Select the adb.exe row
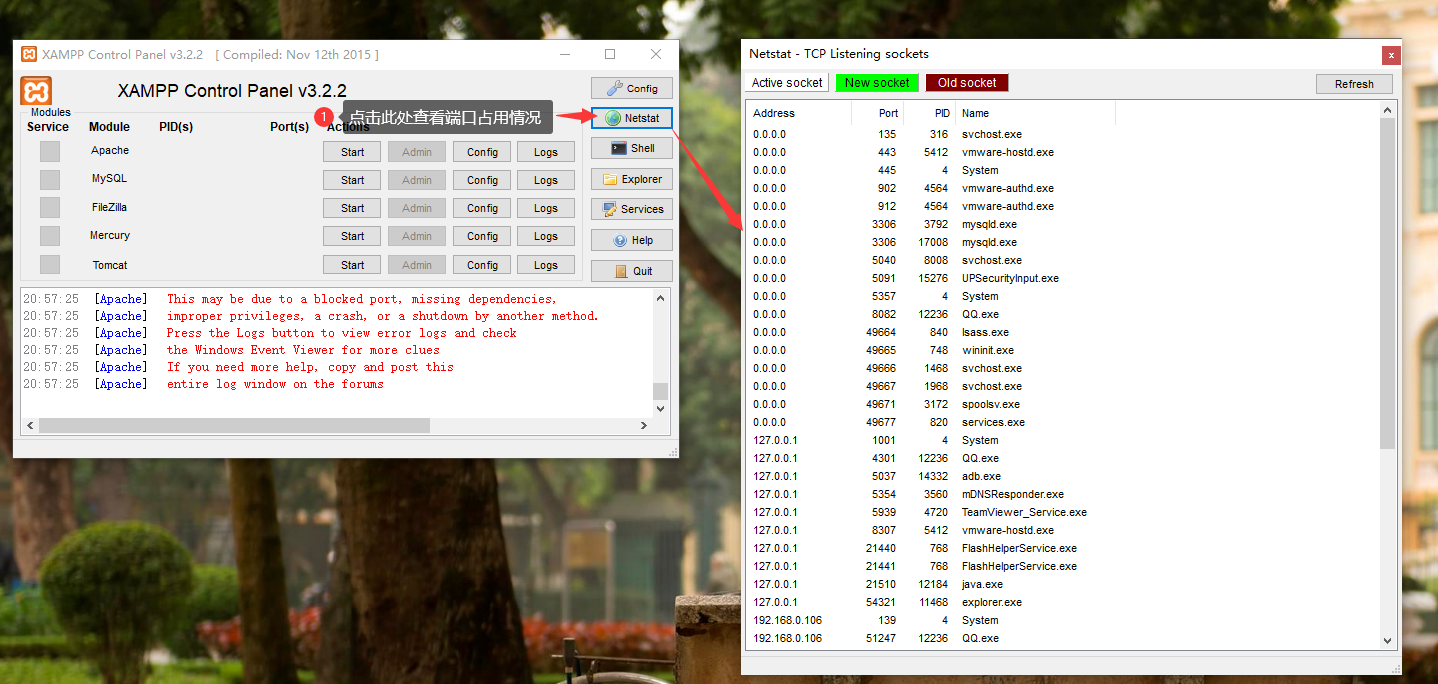The image size is (1438, 684). [1063, 476]
